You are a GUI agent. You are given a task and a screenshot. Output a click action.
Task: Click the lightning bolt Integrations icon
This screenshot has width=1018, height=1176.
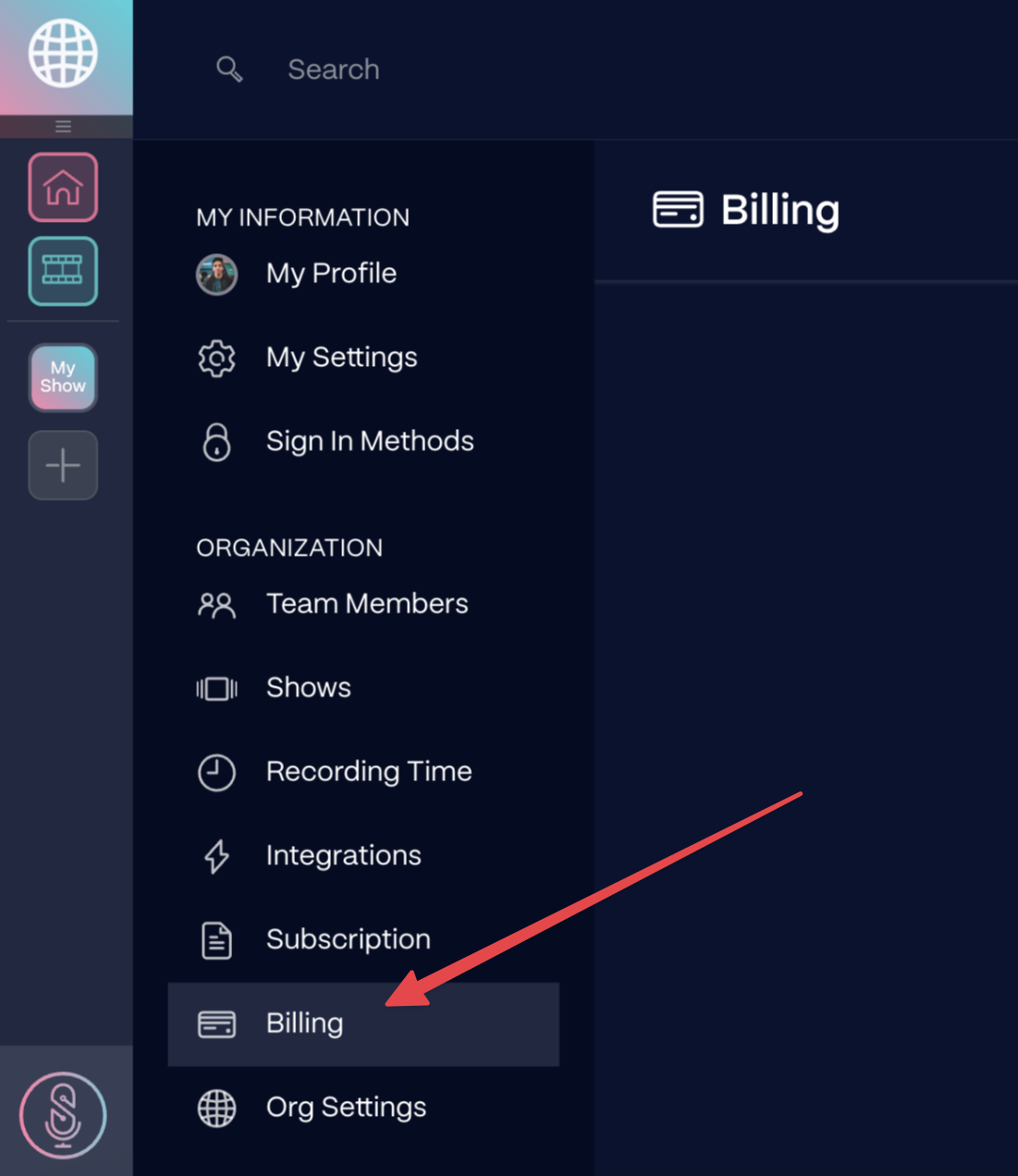(x=216, y=857)
